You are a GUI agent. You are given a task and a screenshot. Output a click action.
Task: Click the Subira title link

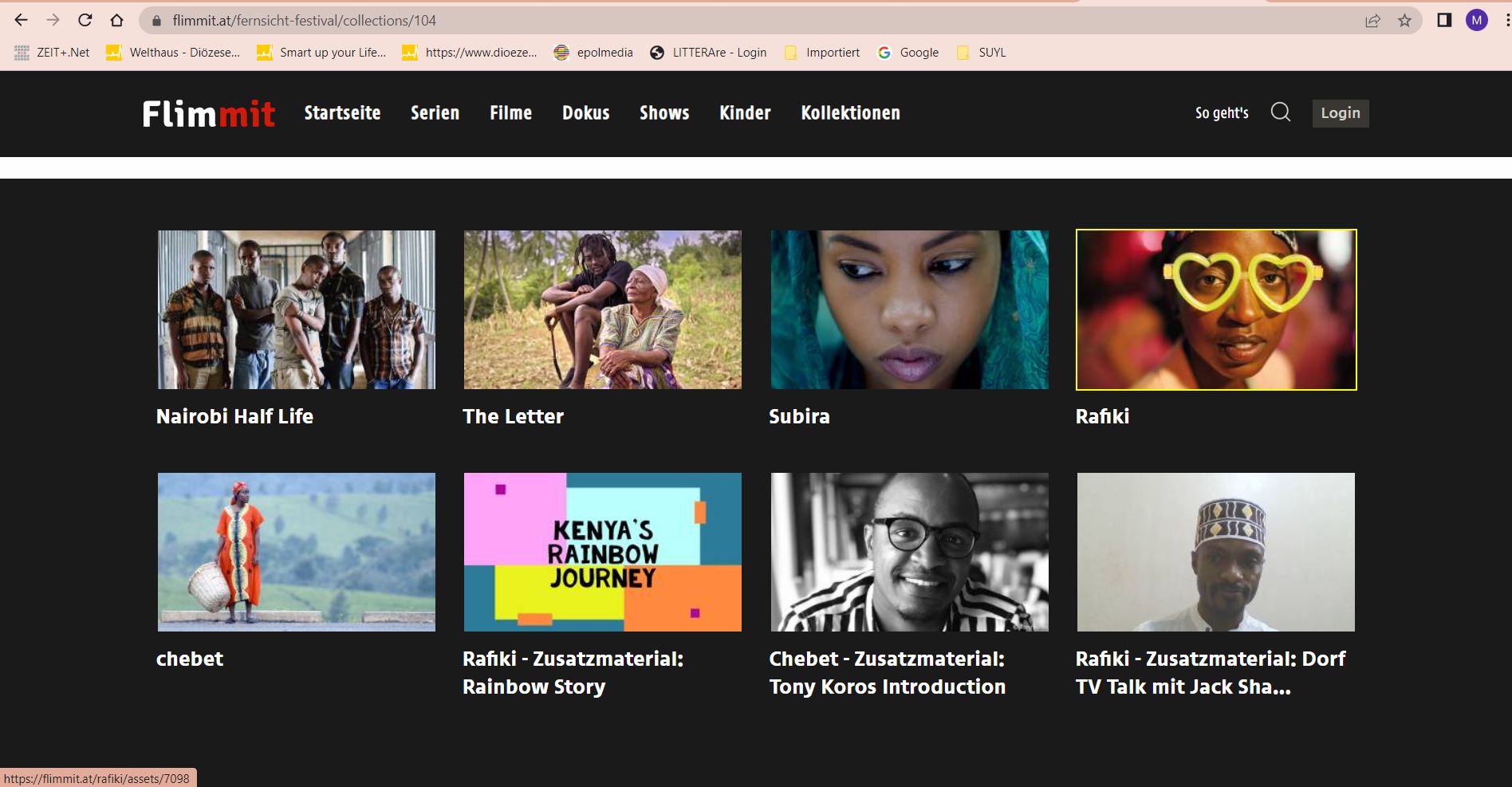click(x=799, y=416)
